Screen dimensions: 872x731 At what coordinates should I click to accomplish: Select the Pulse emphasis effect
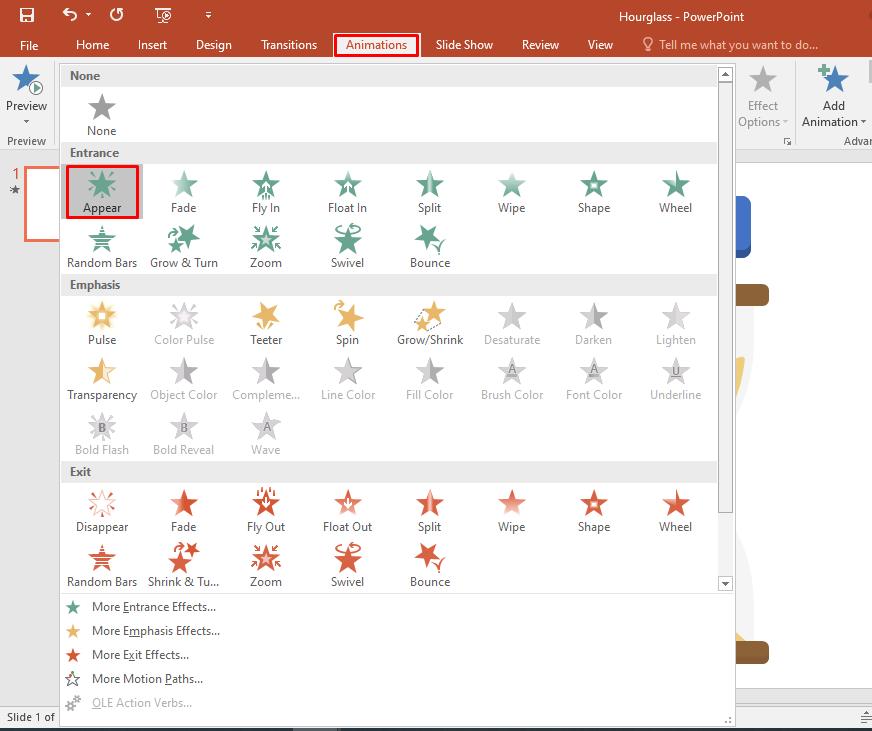pos(101,321)
